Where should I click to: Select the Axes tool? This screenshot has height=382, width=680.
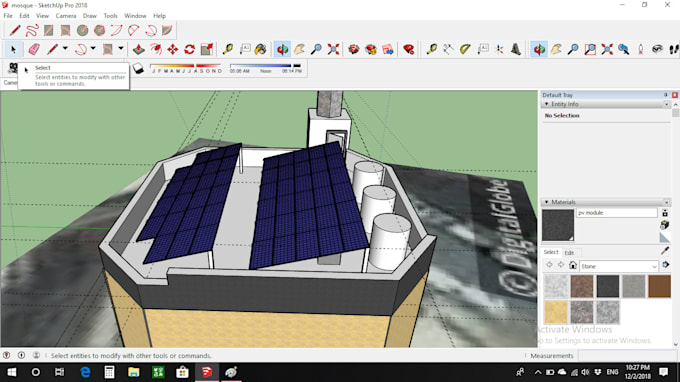[499, 49]
